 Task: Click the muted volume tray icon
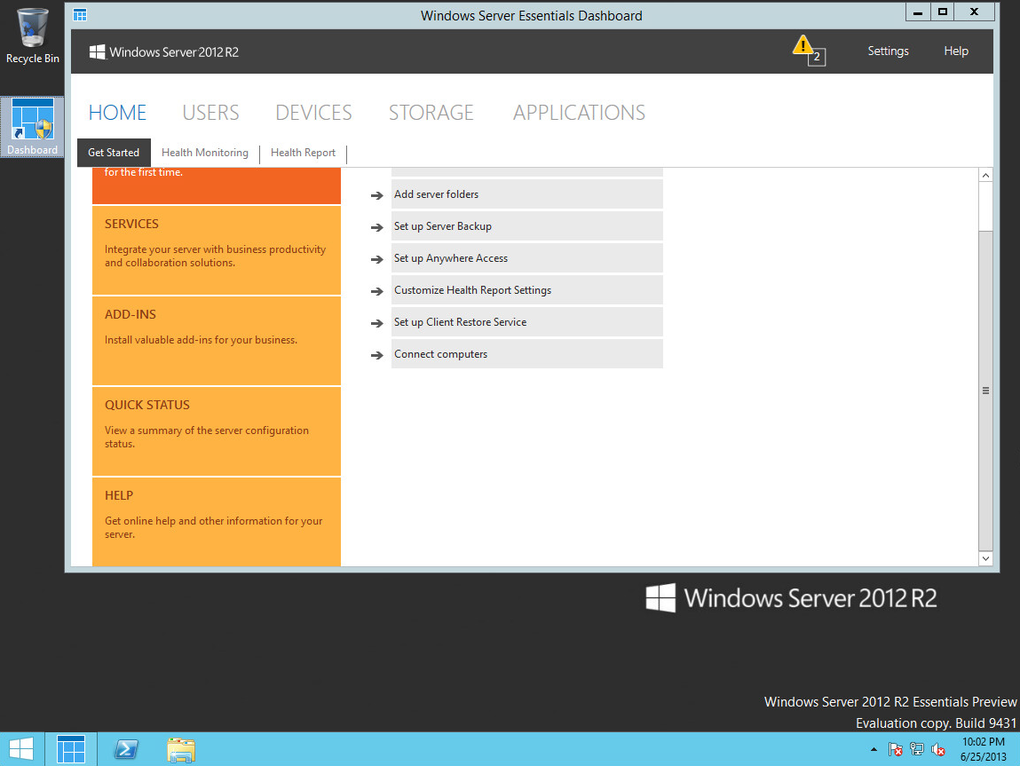pos(938,750)
